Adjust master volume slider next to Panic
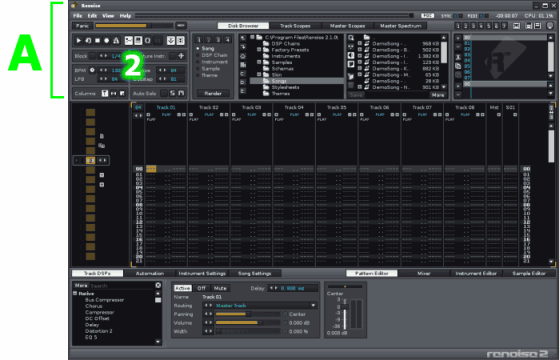 [134, 26]
